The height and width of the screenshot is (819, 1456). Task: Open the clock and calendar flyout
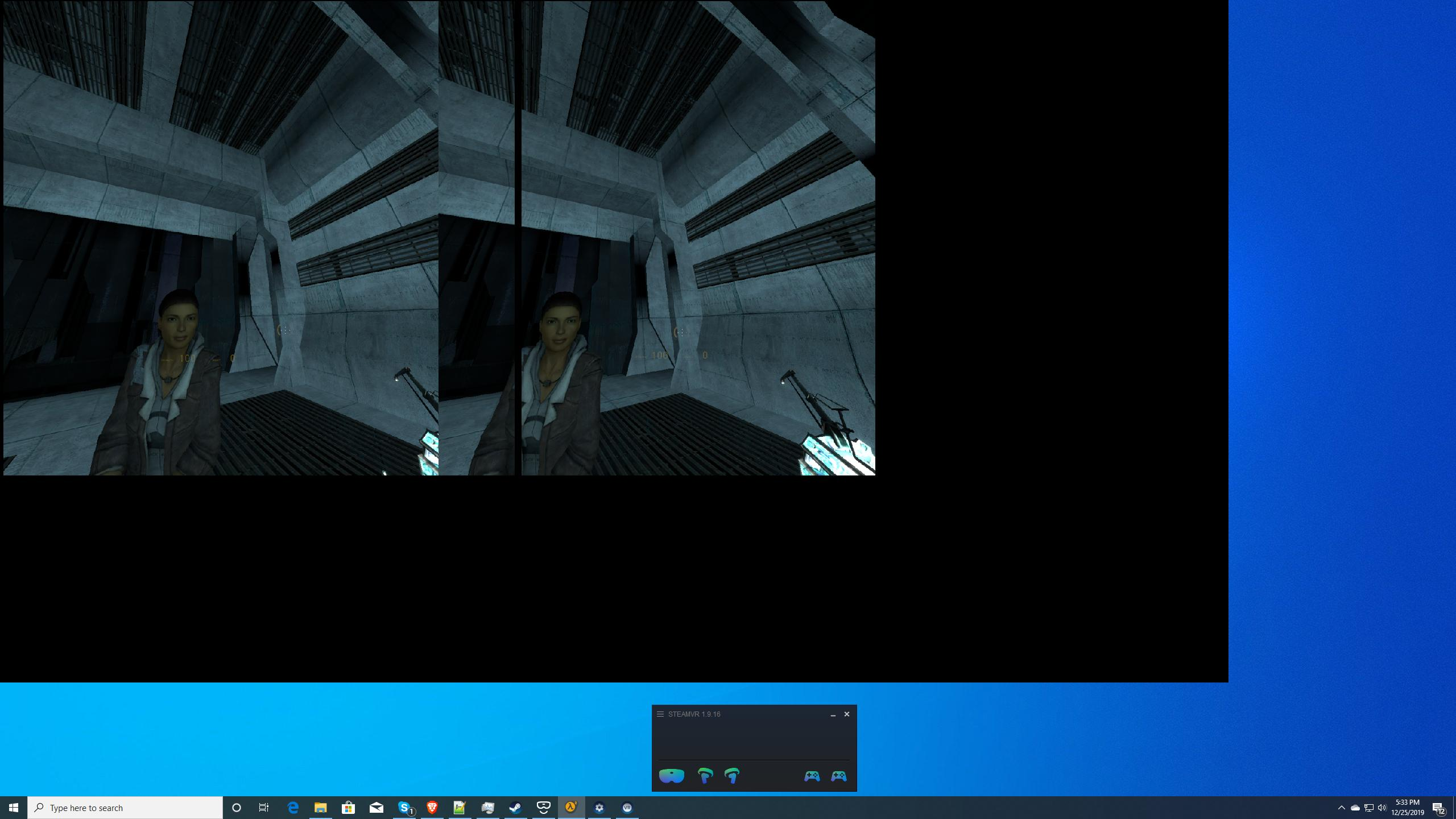click(x=1408, y=808)
